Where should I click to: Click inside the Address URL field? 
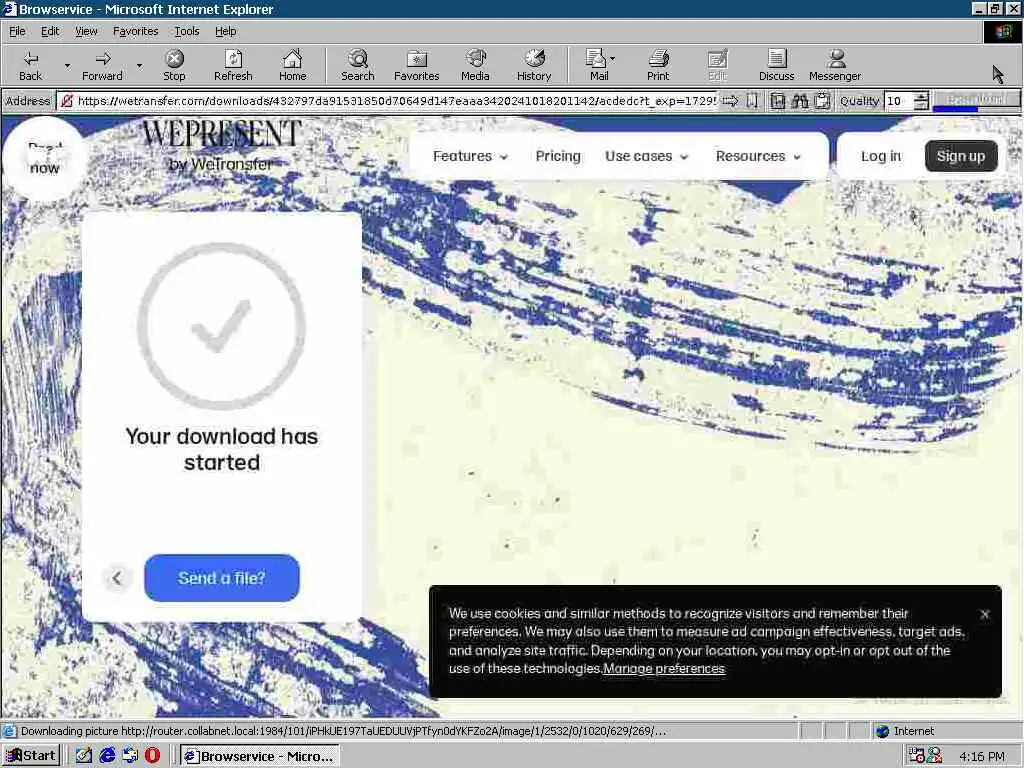click(388, 101)
